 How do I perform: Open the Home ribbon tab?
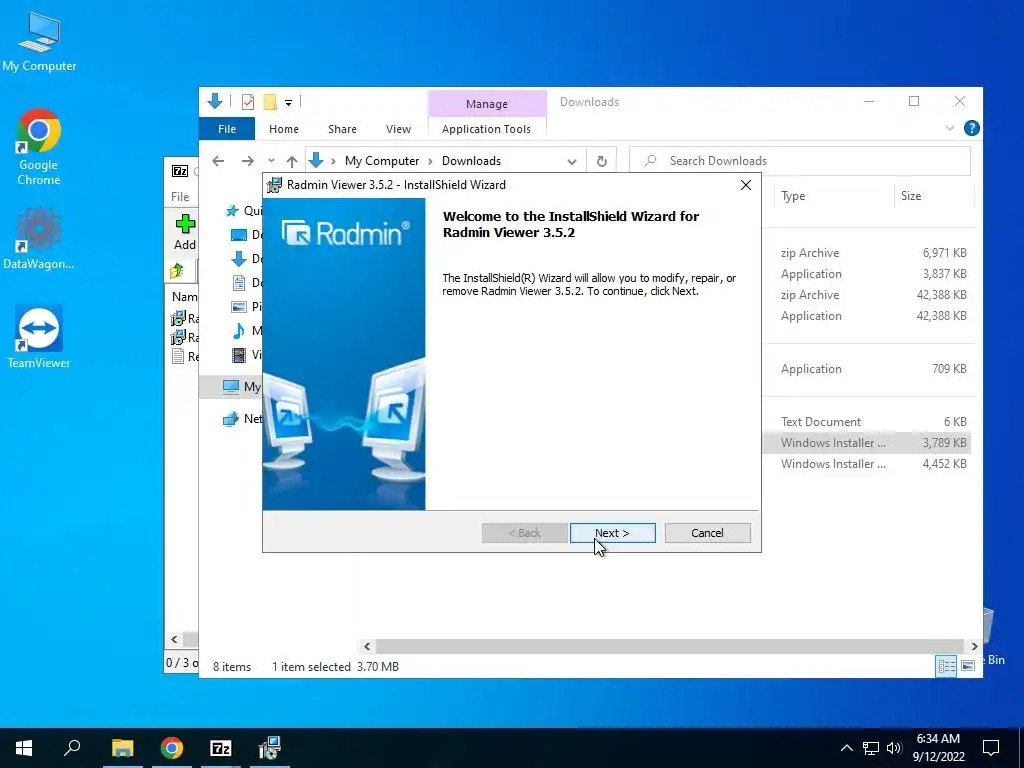click(283, 129)
